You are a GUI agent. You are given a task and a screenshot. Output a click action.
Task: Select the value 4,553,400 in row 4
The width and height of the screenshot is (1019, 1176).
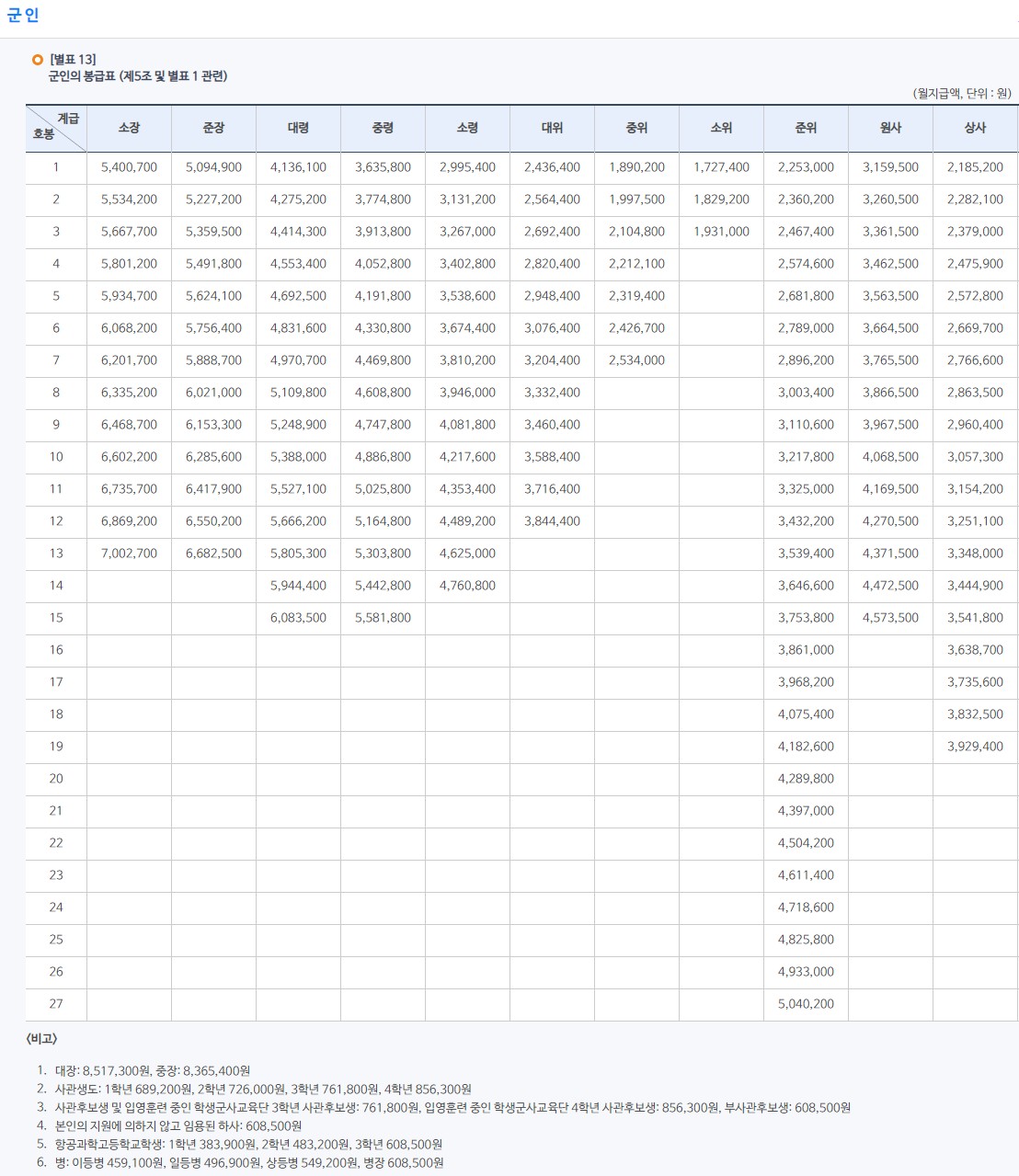click(298, 264)
